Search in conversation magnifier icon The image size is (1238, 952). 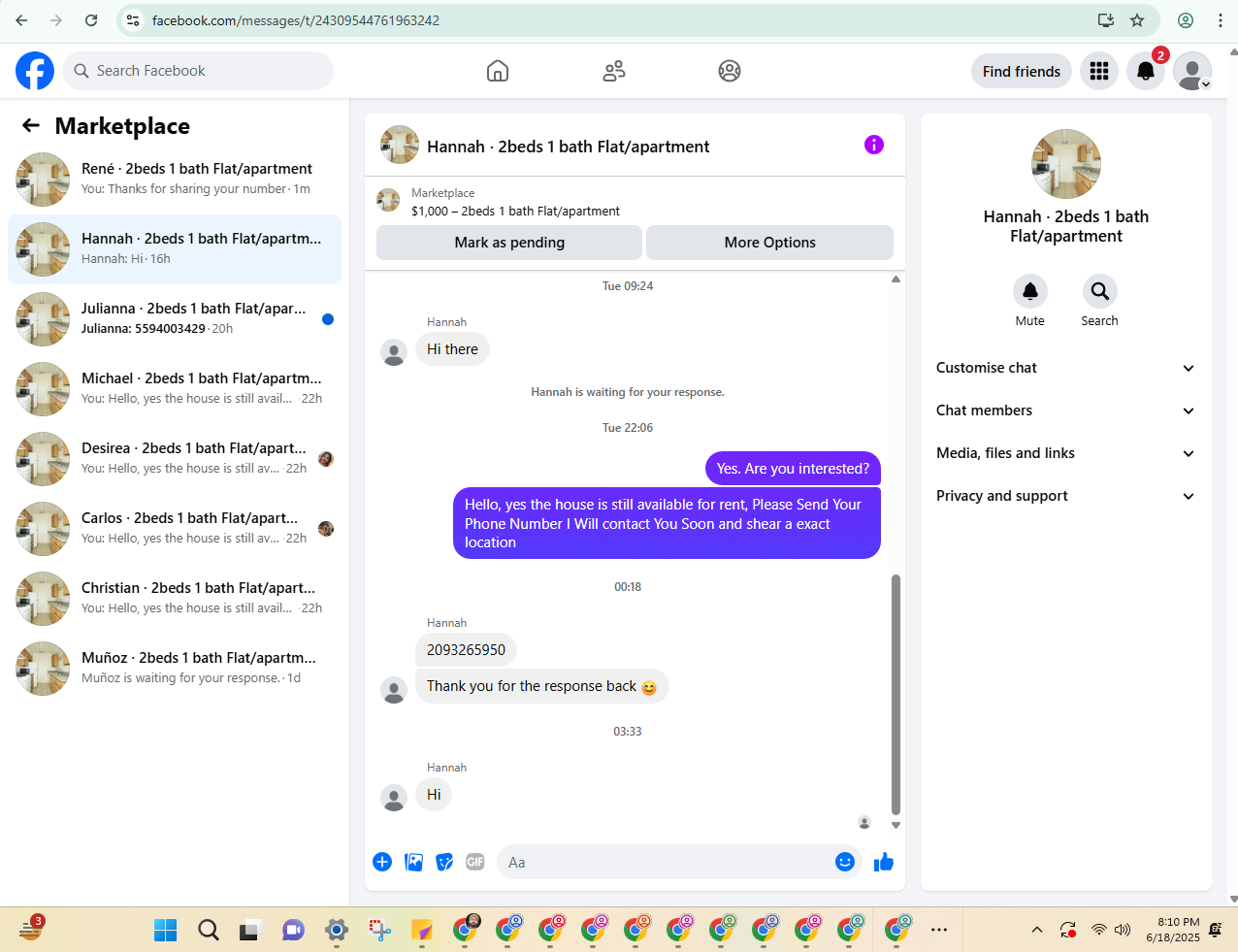coord(1100,291)
